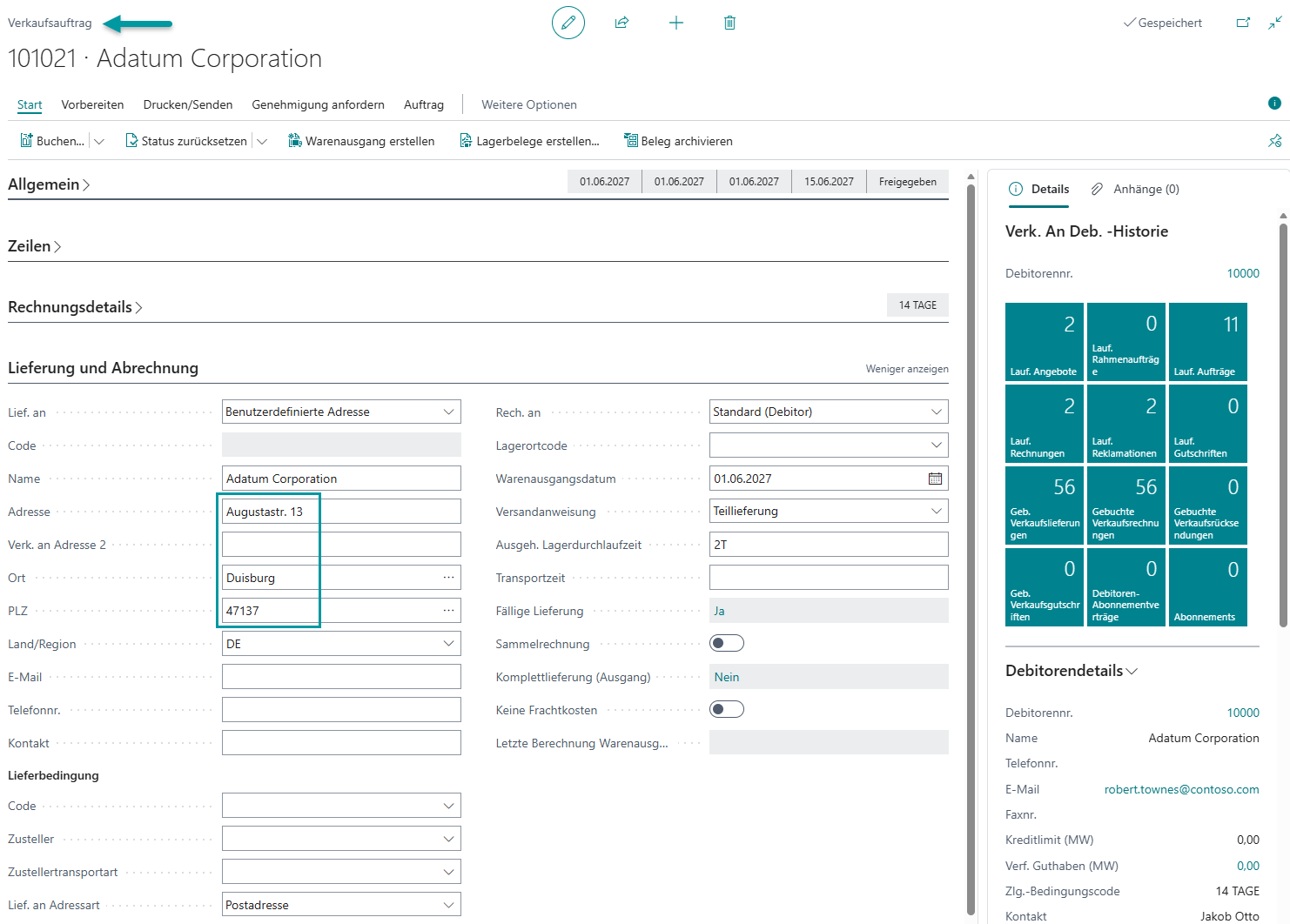
Task: Open calendar picker for Warenausgangsdatum
Action: coord(935,479)
